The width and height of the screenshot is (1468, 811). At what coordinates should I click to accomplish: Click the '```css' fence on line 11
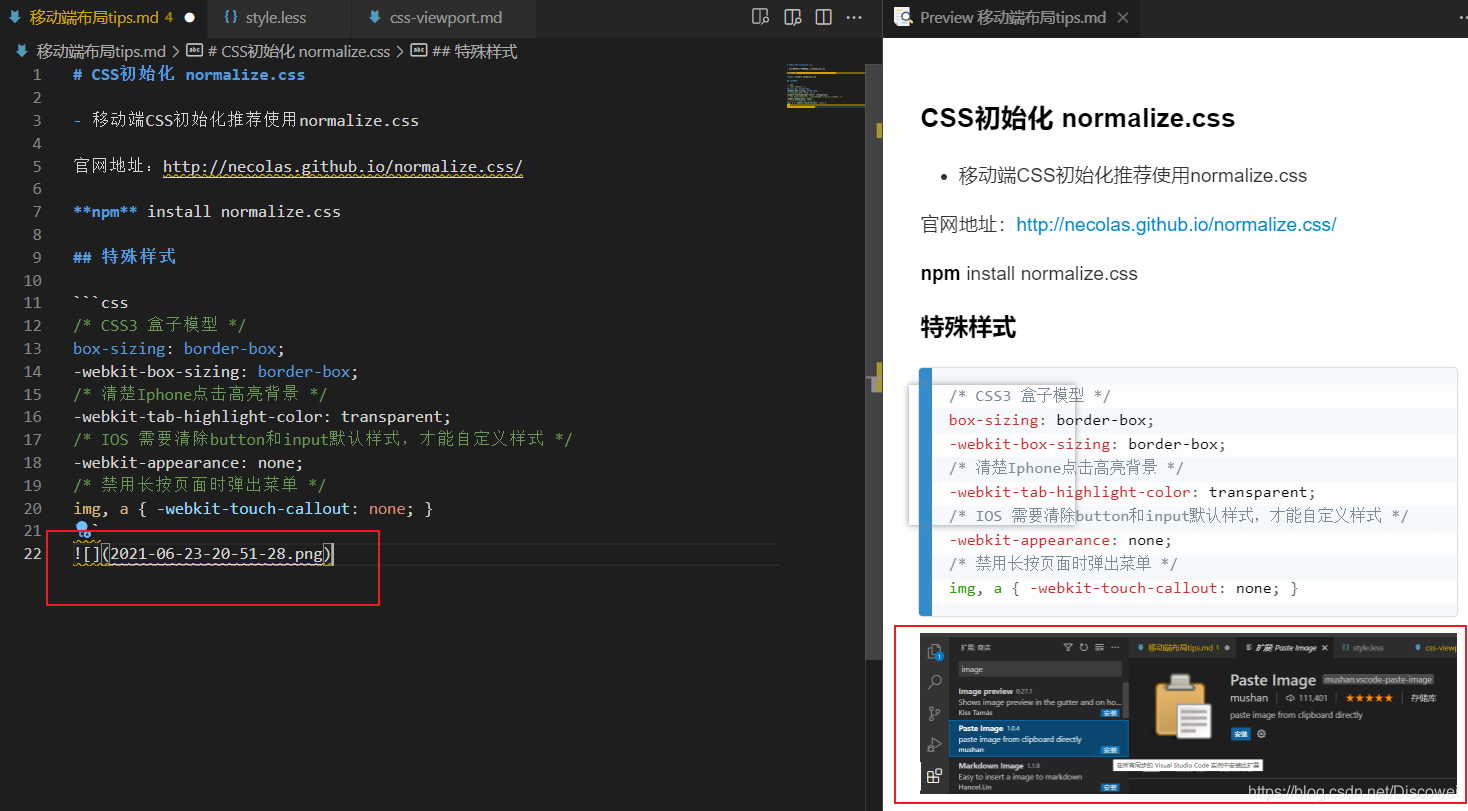[x=101, y=303]
